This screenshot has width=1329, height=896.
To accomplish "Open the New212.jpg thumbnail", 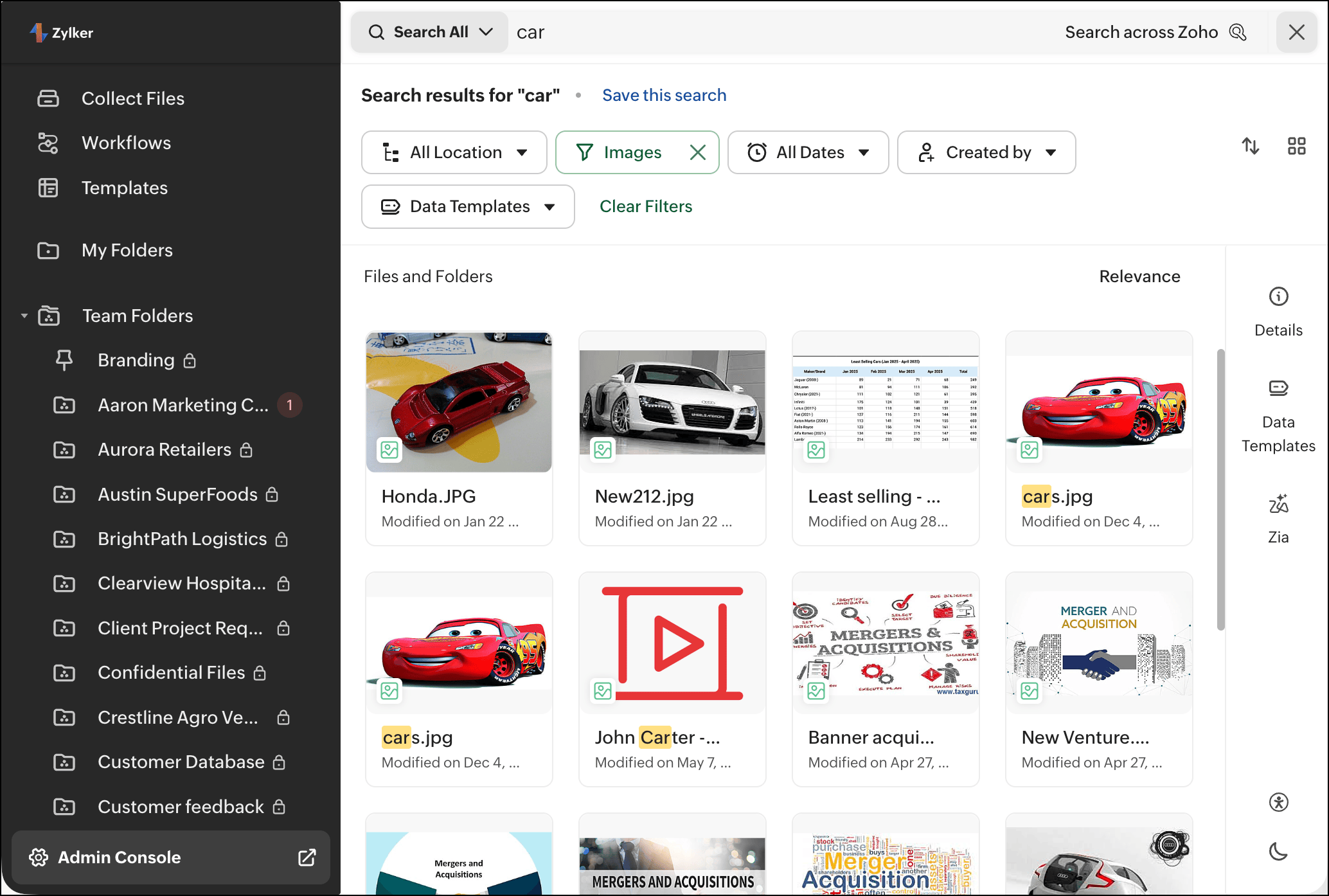I will (x=672, y=402).
